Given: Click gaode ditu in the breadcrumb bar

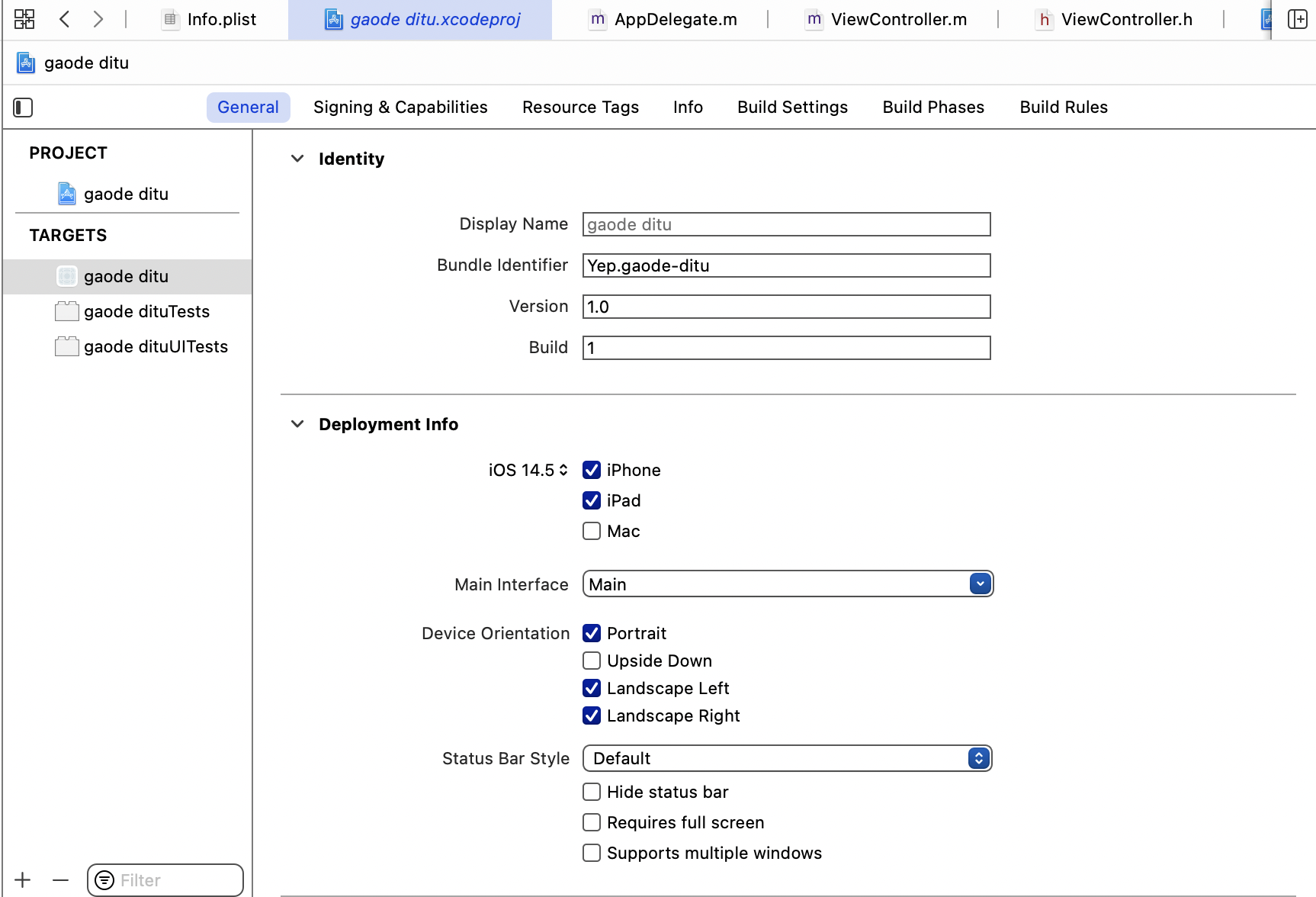Looking at the screenshot, I should pyautogui.click(x=86, y=63).
